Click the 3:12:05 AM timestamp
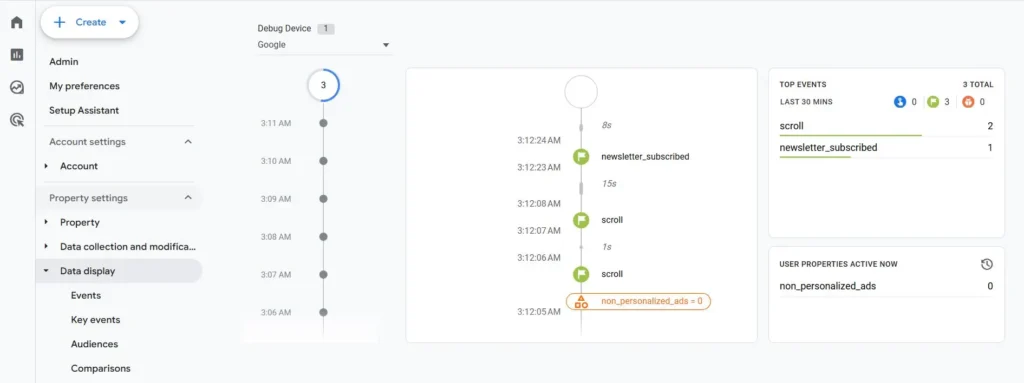Viewport: 1024px width, 383px height. [538, 312]
